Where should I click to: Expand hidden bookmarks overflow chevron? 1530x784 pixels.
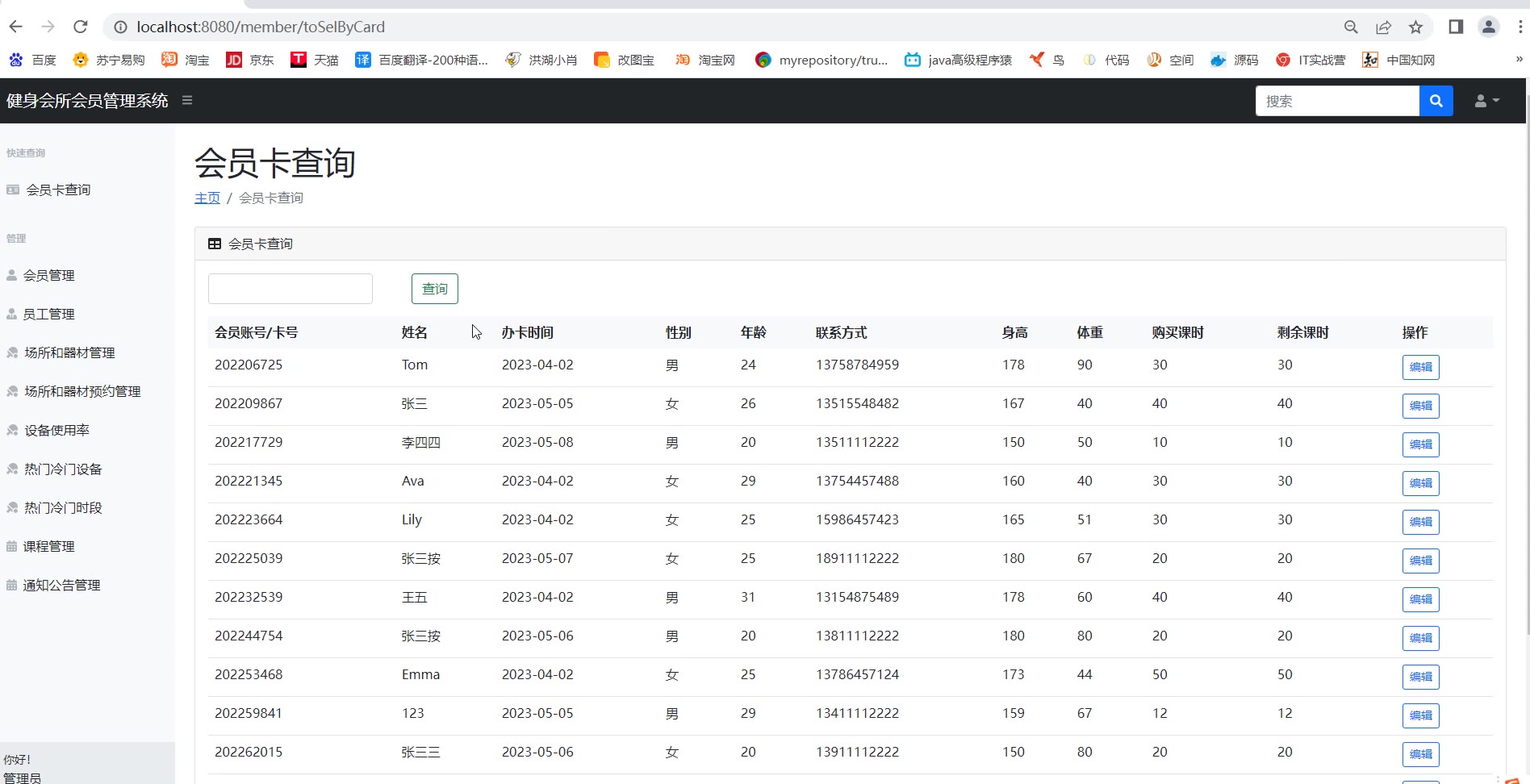click(x=1519, y=59)
